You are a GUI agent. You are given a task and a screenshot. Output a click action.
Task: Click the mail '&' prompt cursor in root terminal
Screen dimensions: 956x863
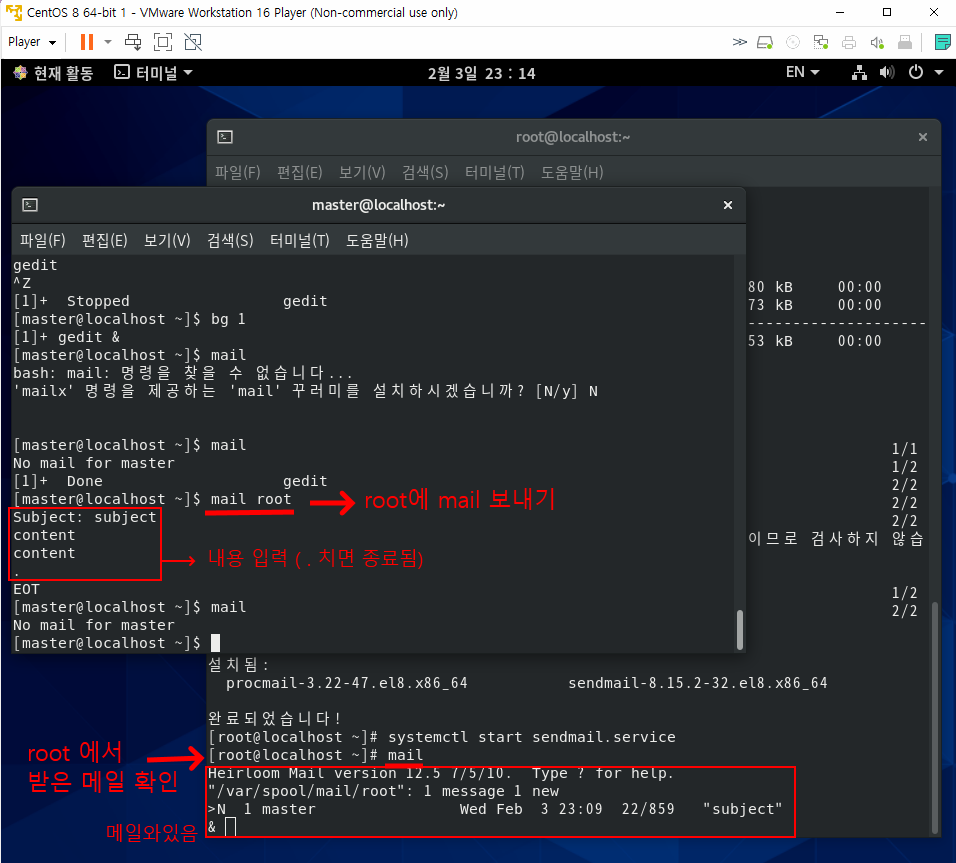click(x=230, y=827)
